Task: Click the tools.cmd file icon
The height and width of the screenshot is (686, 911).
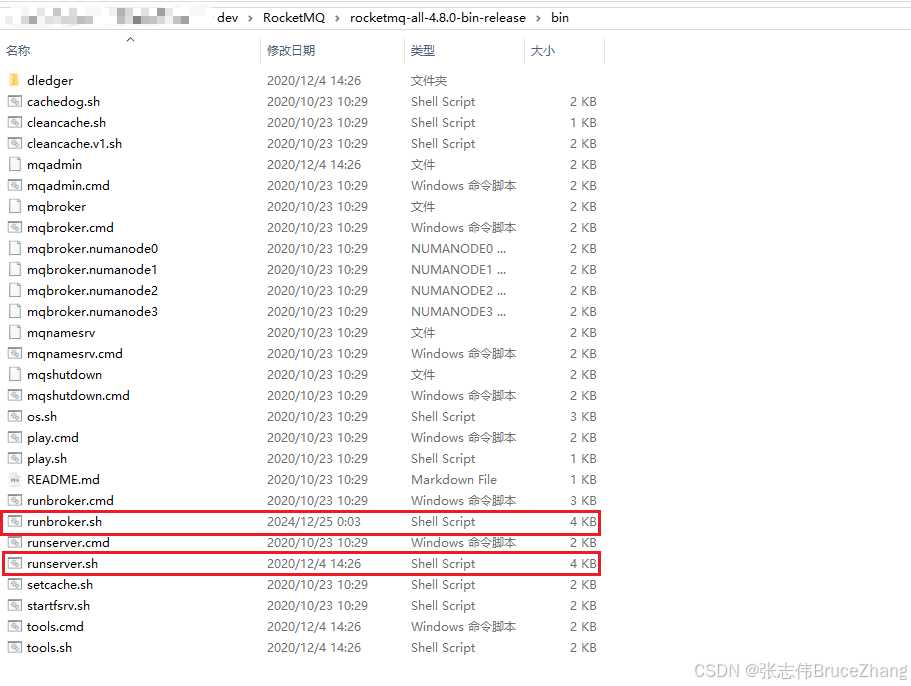Action: click(15, 626)
